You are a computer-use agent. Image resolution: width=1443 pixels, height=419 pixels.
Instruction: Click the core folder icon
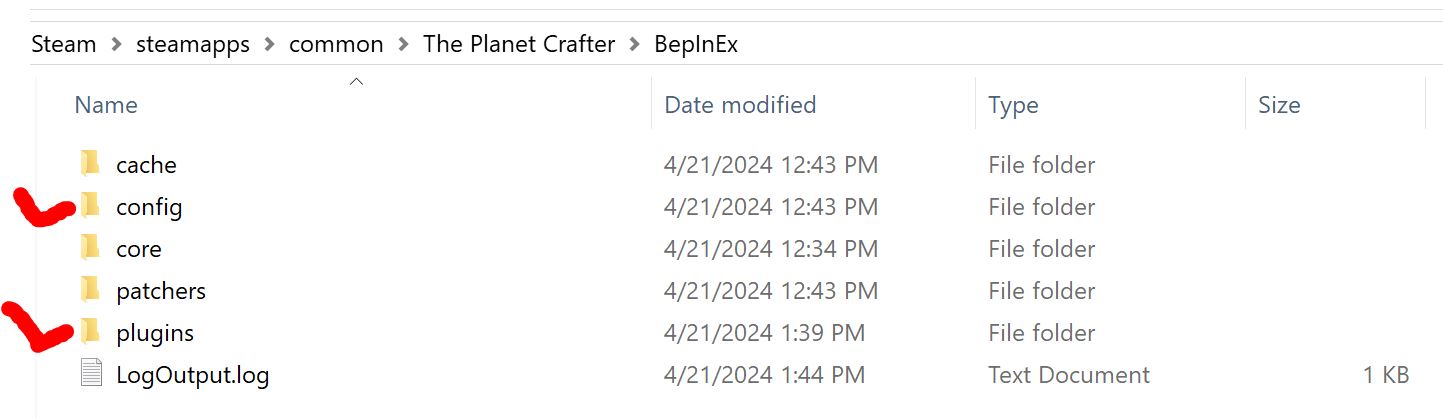91,248
